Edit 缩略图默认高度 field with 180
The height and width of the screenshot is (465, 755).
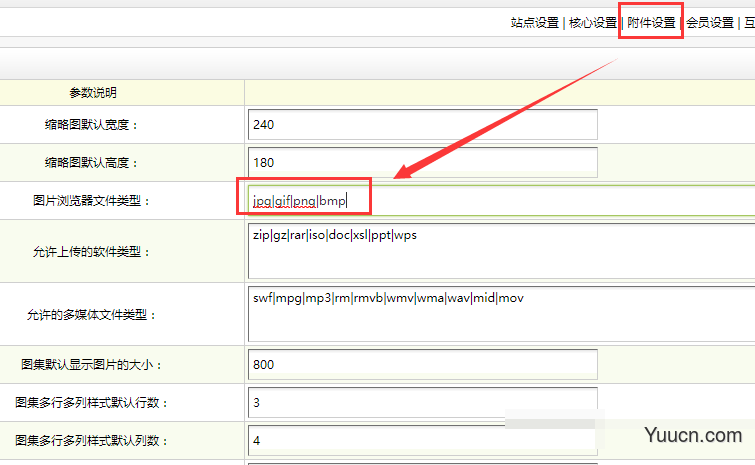(423, 162)
